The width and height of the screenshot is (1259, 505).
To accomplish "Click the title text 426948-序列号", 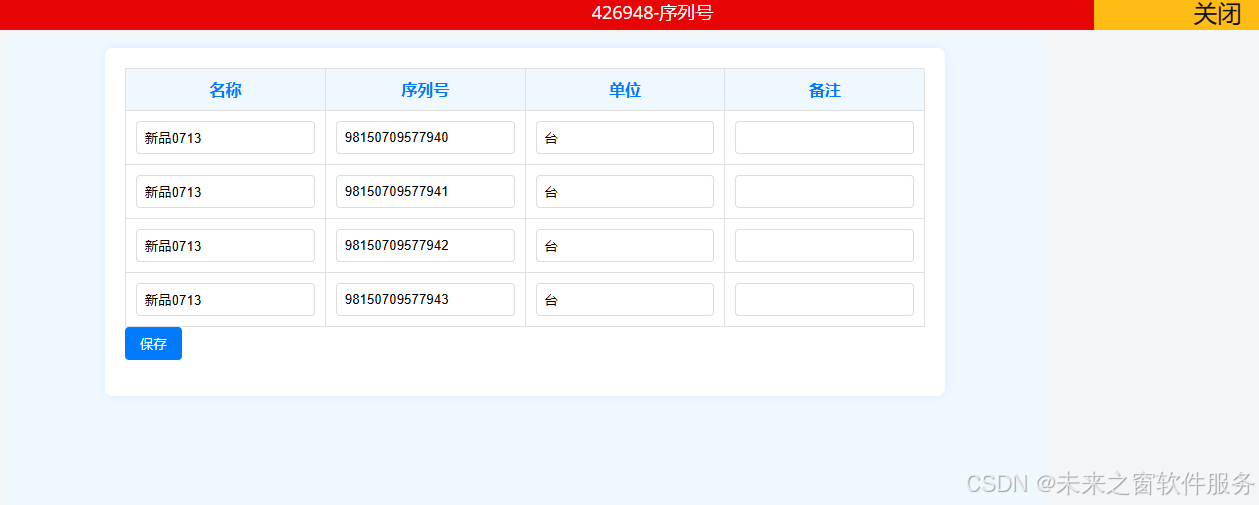I will click(652, 13).
